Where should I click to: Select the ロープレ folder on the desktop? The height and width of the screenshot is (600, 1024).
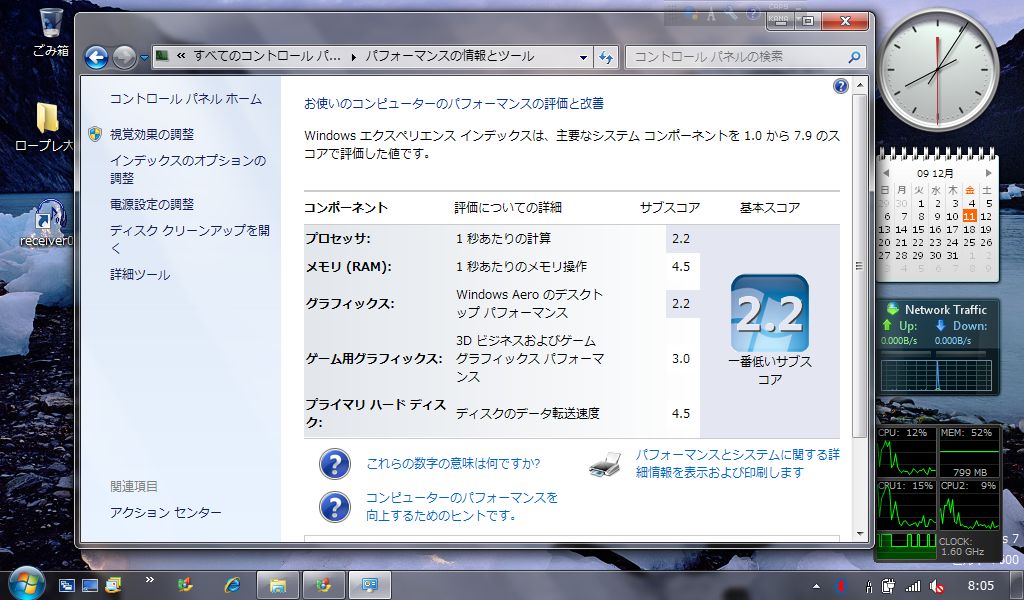point(46,127)
